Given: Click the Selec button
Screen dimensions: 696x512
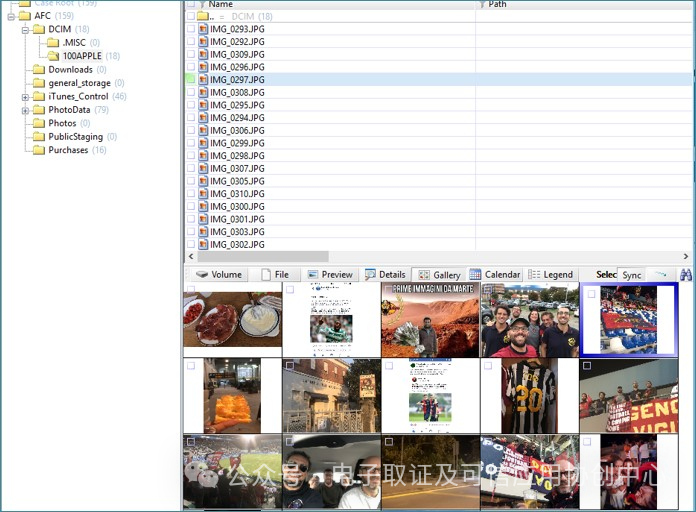Looking at the screenshot, I should [x=606, y=274].
